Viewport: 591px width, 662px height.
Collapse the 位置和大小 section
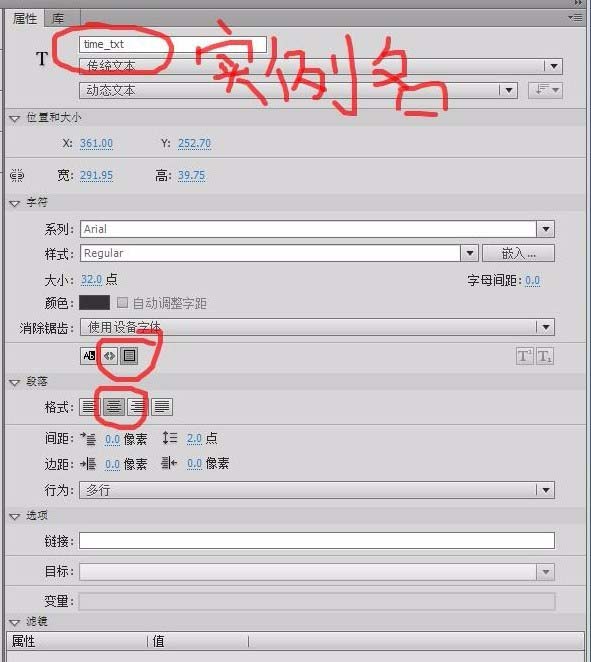tap(14, 119)
